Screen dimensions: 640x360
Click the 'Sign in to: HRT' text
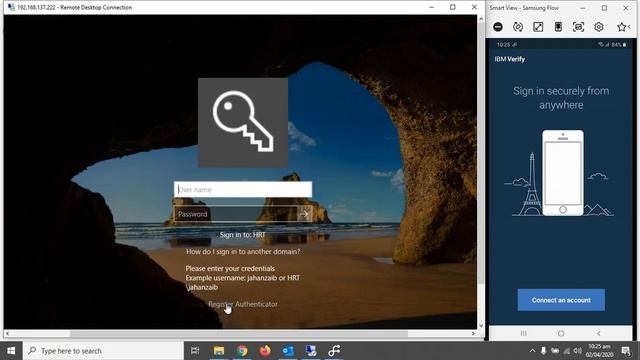click(x=243, y=235)
